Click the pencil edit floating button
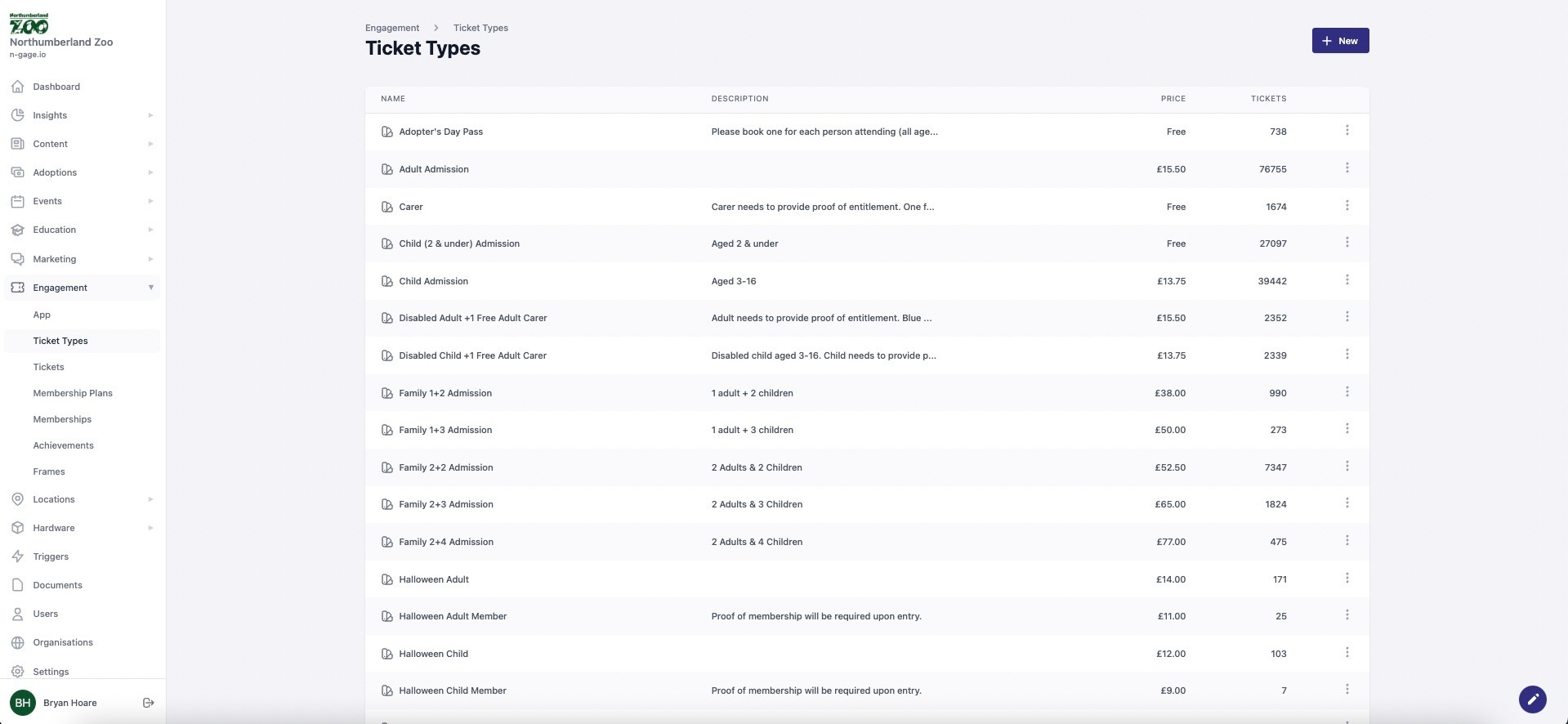The height and width of the screenshot is (724, 1568). 1532,699
